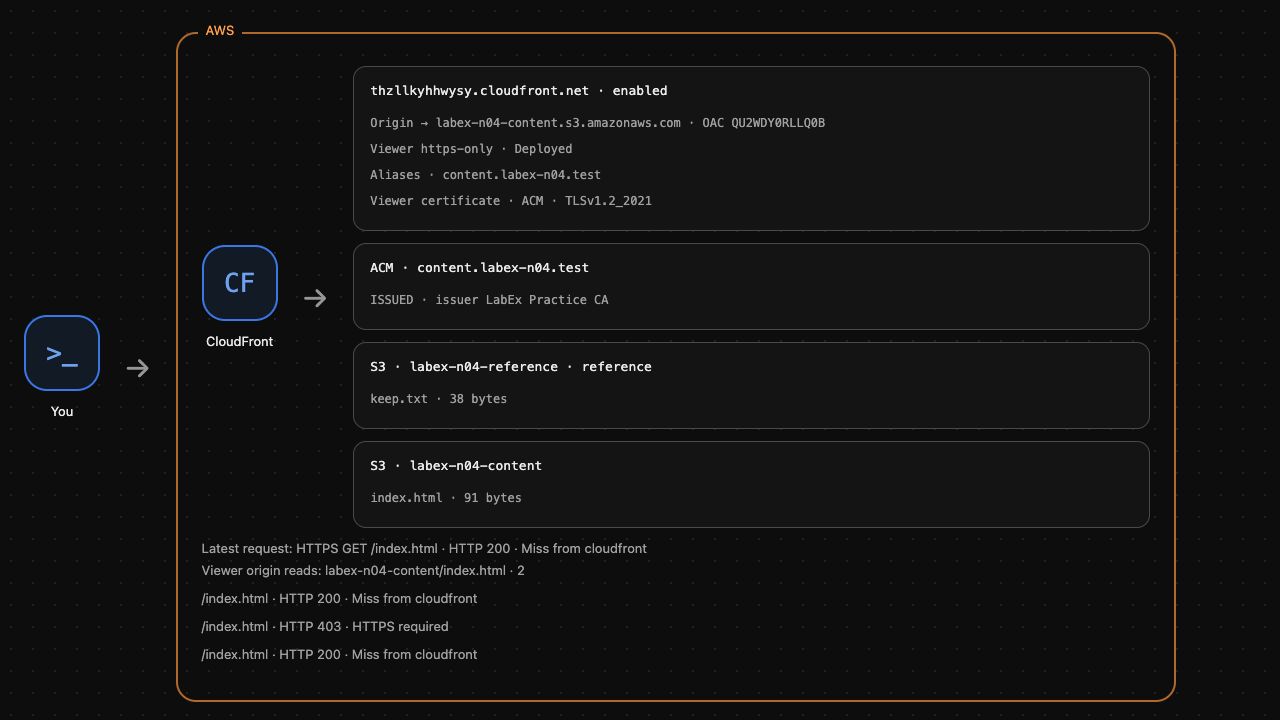The height and width of the screenshot is (720, 1280).
Task: Select the "Viewer origin reads" line
Action: 363,571
